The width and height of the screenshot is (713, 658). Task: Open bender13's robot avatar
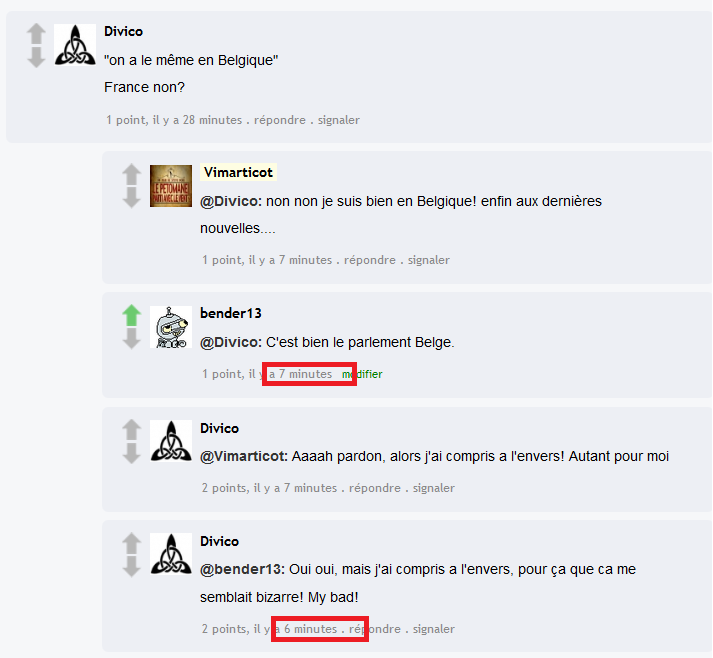pos(171,327)
